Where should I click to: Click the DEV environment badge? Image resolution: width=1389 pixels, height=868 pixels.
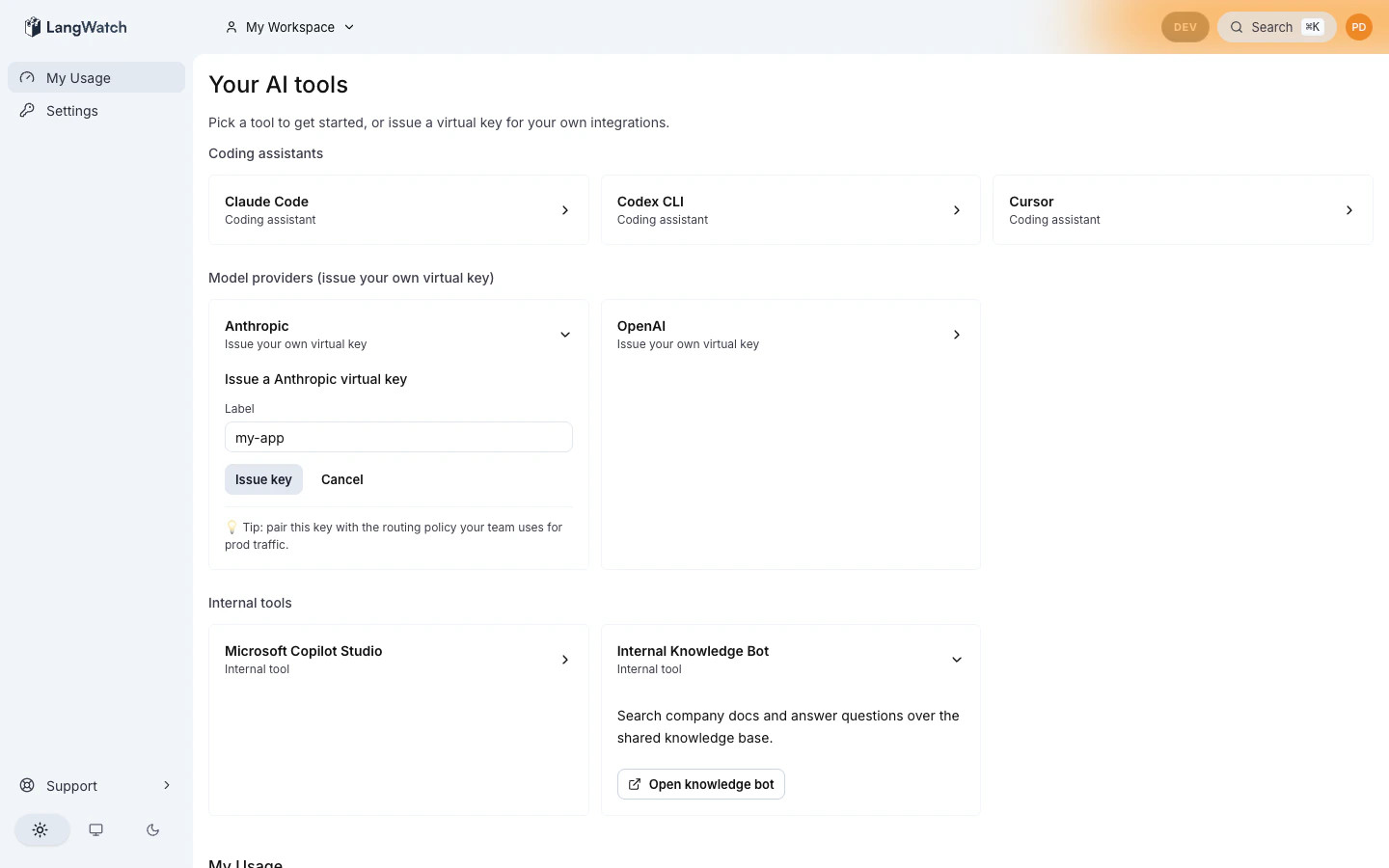coord(1185,27)
